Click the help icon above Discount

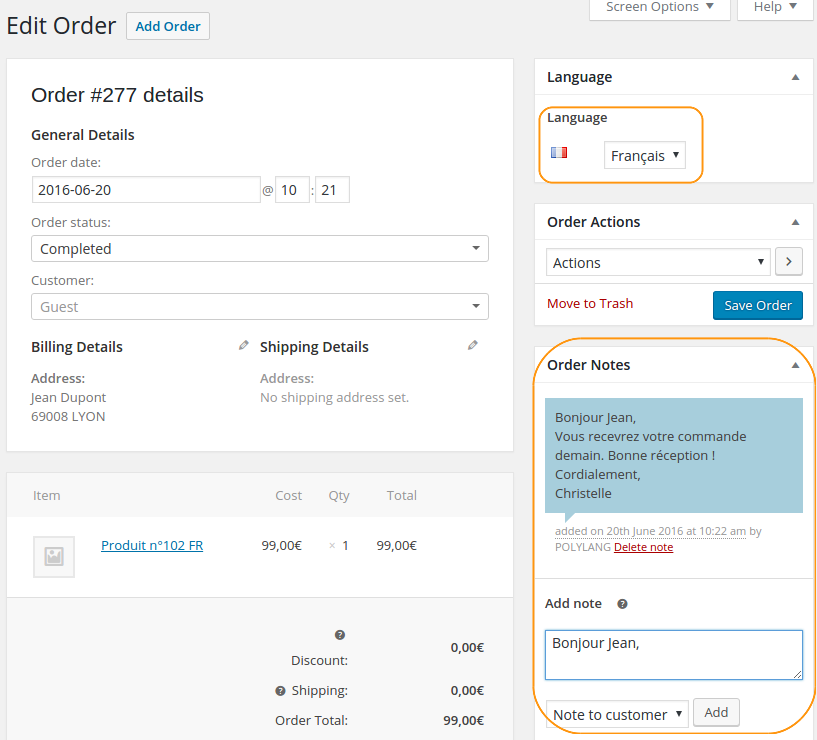(340, 635)
